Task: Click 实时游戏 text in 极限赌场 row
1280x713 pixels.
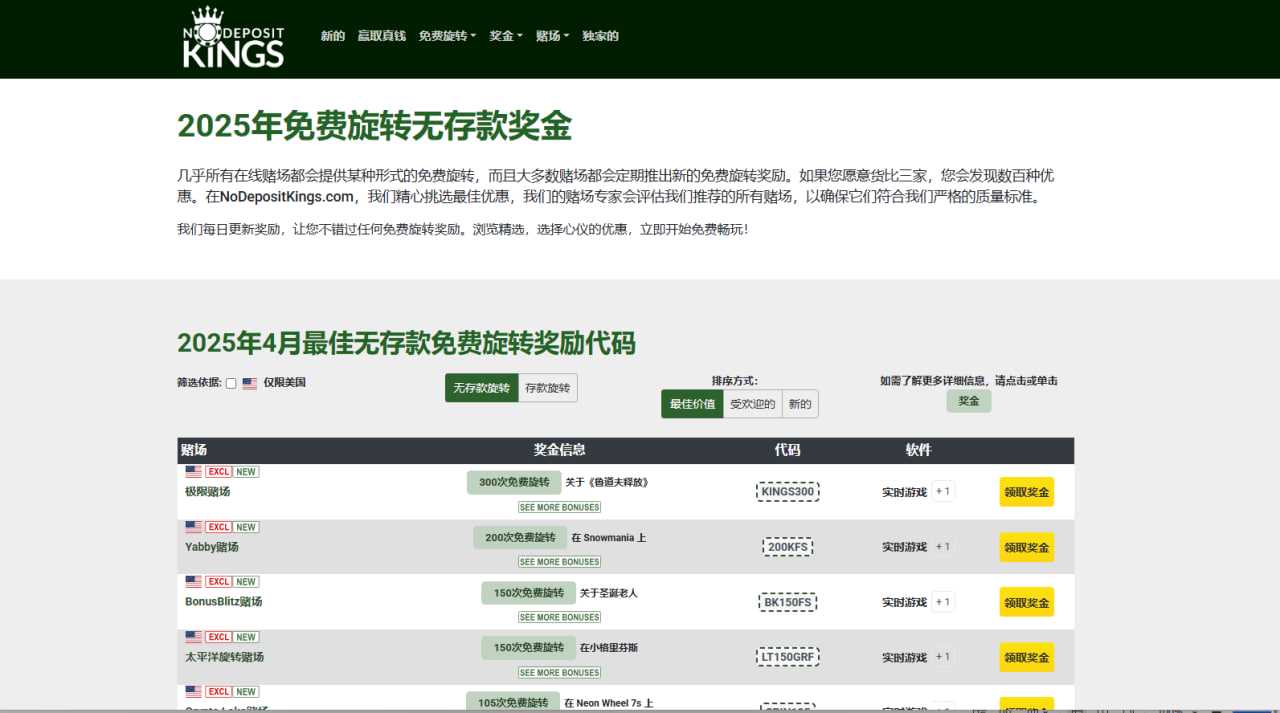Action: coord(904,492)
